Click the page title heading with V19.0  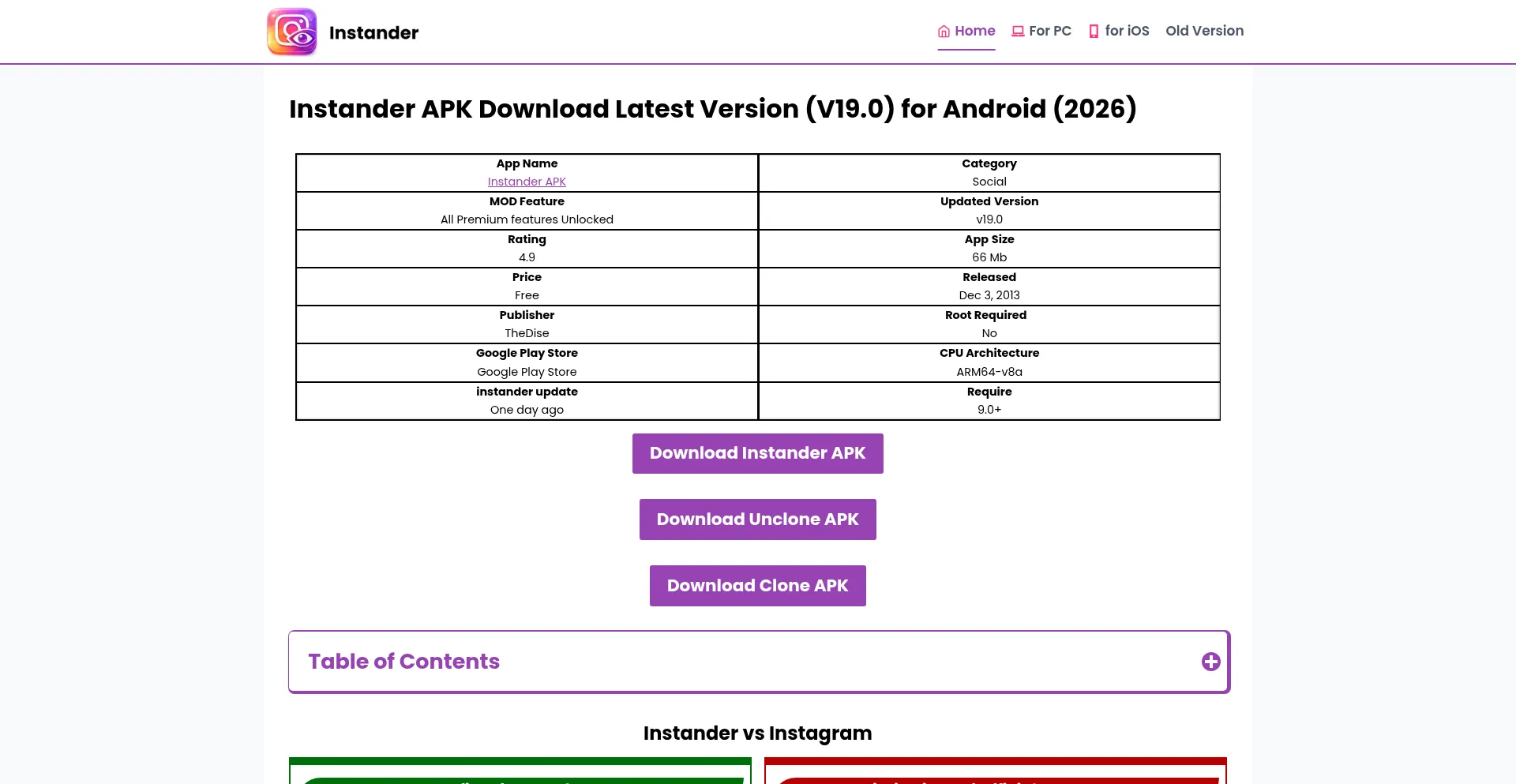coord(713,109)
